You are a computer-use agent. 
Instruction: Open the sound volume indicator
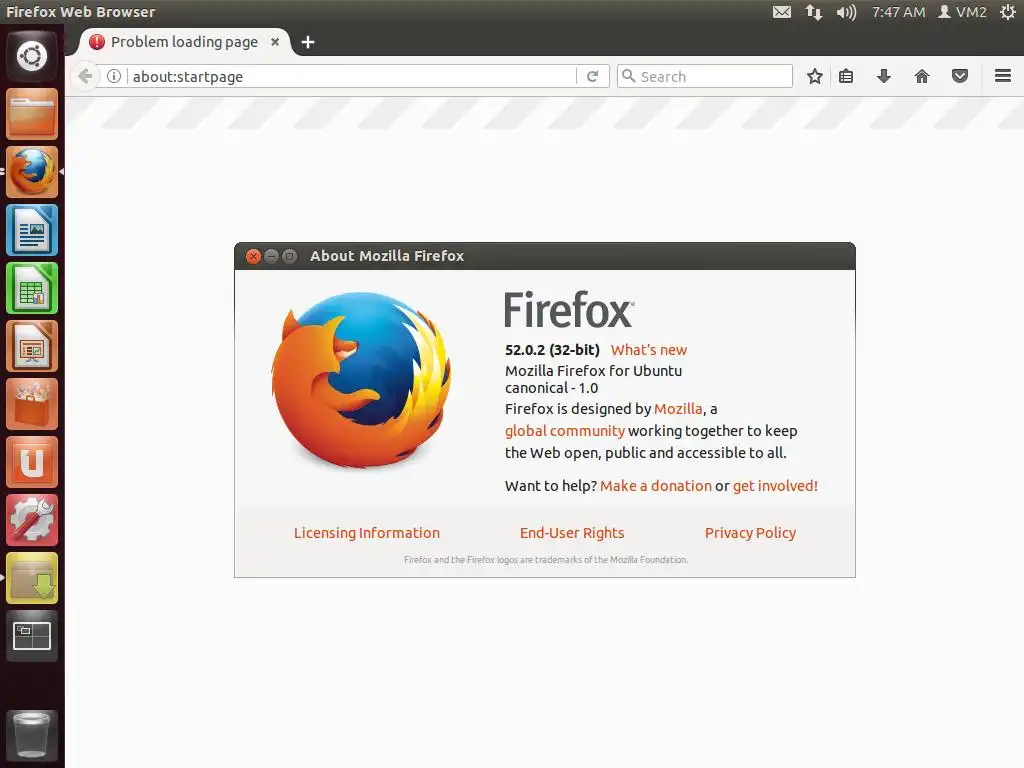pos(846,12)
